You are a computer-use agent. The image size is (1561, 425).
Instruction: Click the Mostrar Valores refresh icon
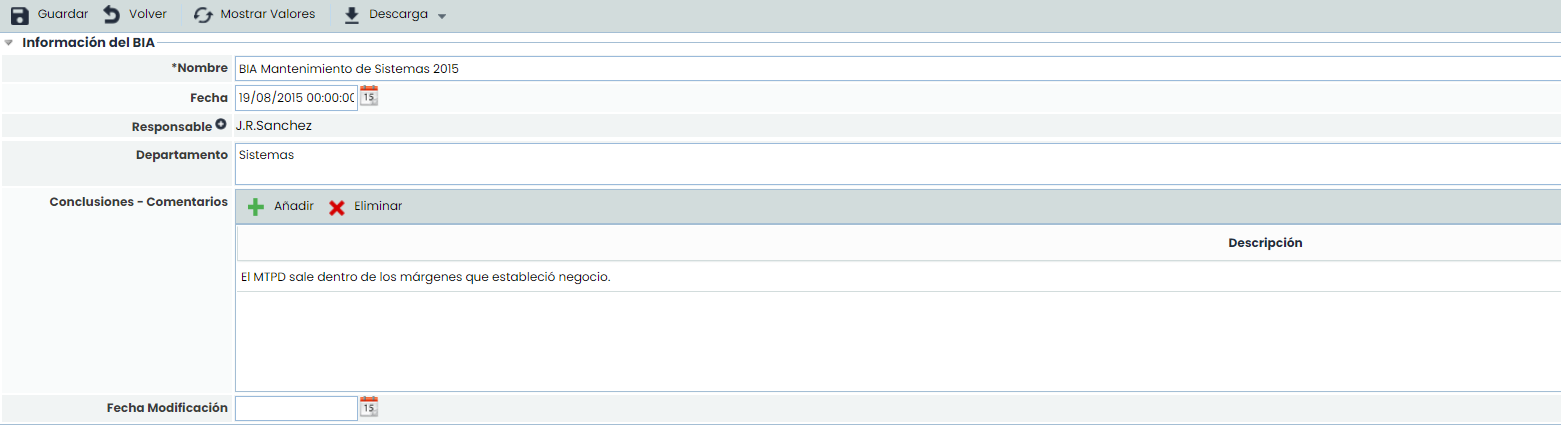click(x=203, y=15)
